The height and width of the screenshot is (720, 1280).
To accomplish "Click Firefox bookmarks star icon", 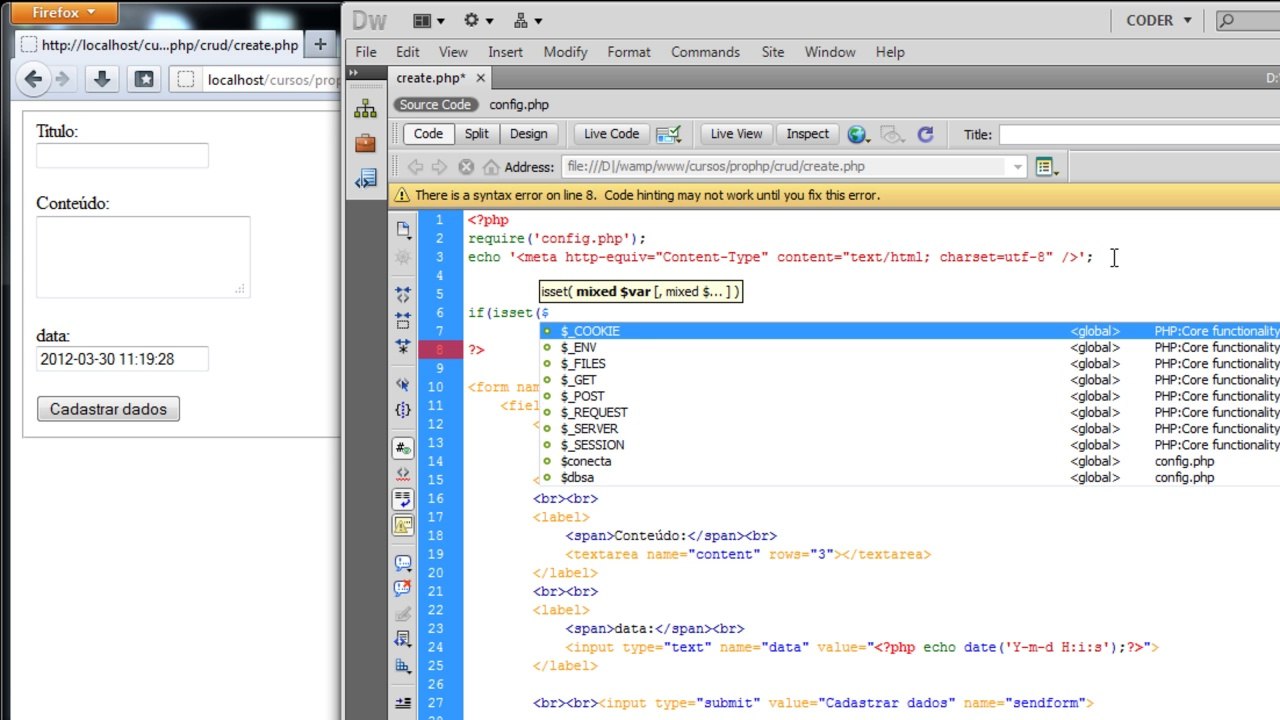I will point(144,80).
